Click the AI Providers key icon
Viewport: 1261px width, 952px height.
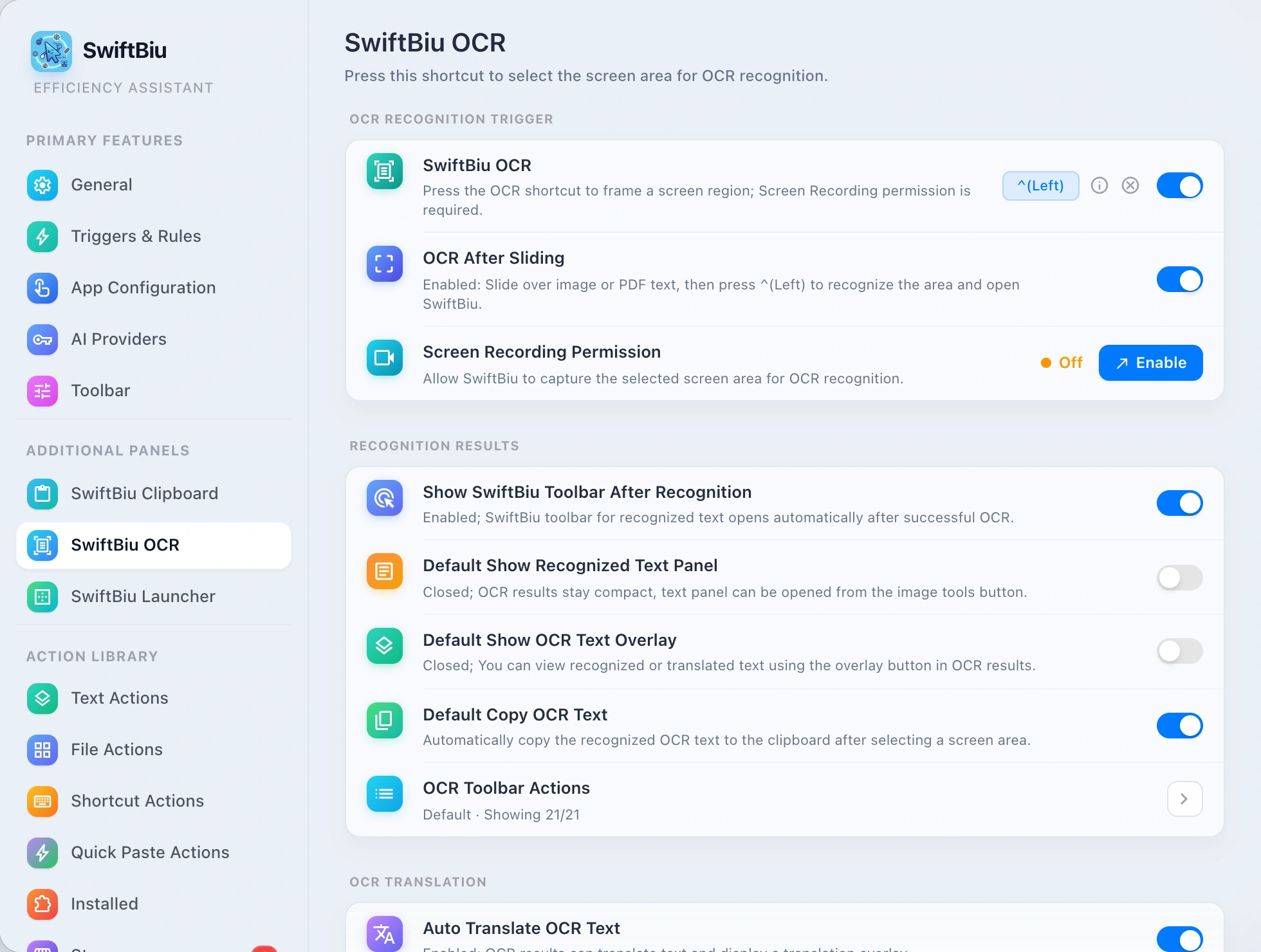(42, 340)
